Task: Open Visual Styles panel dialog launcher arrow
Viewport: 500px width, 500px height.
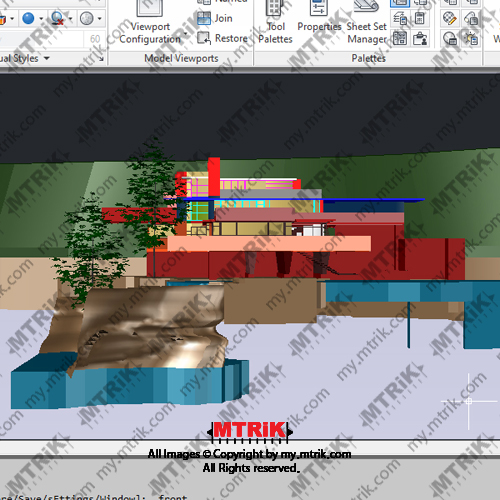Action: (x=101, y=59)
